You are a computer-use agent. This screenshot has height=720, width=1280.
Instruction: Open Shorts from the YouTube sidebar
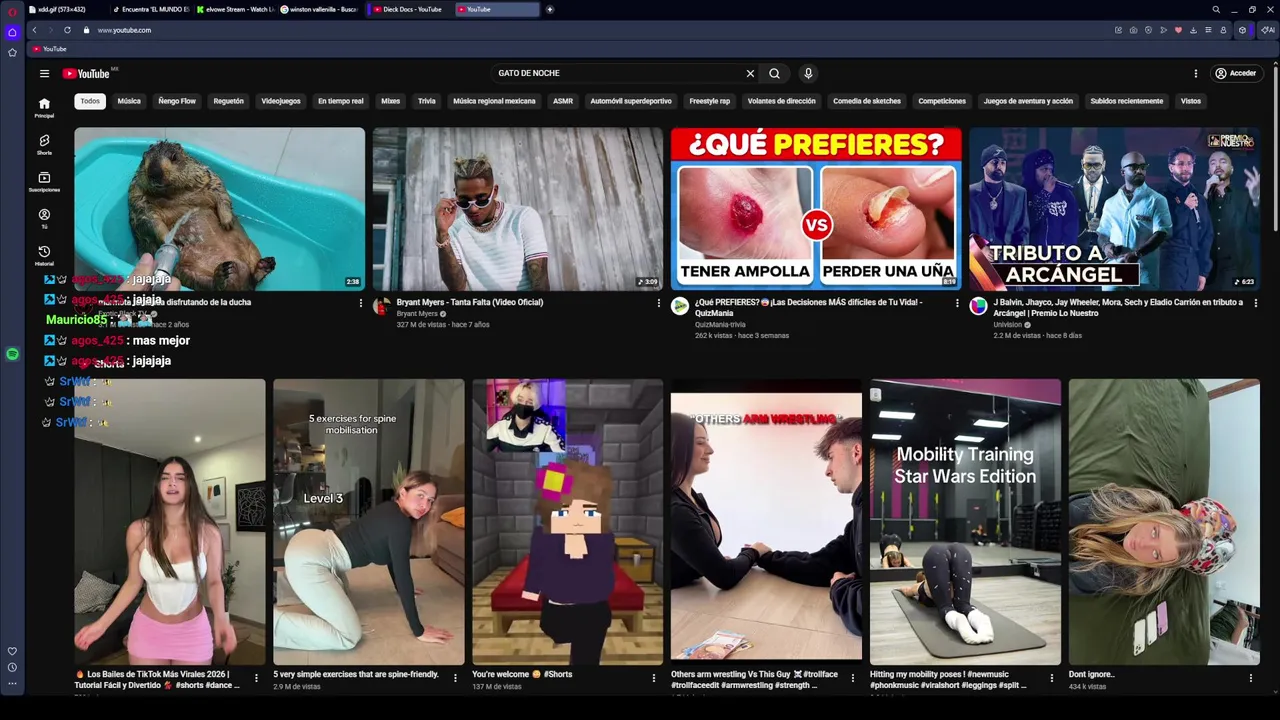(44, 145)
